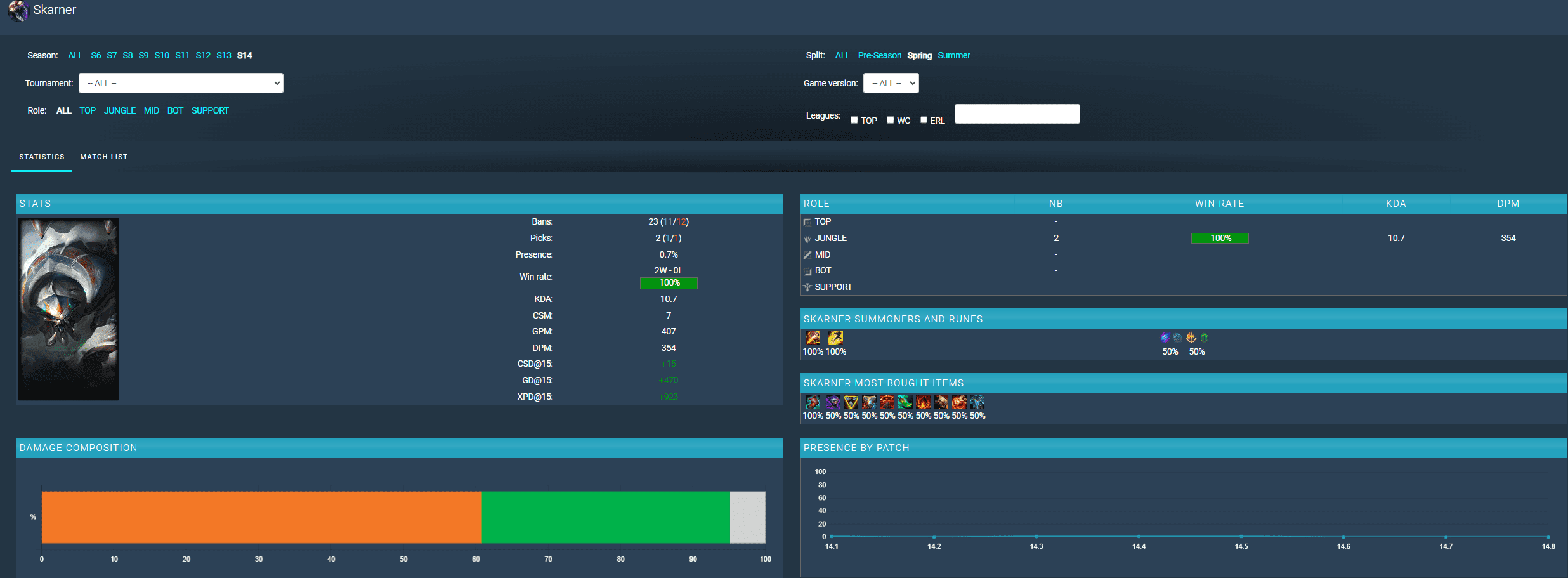Click the Skarner champion avatar icon in header
The width and height of the screenshot is (1568, 578).
coord(18,10)
